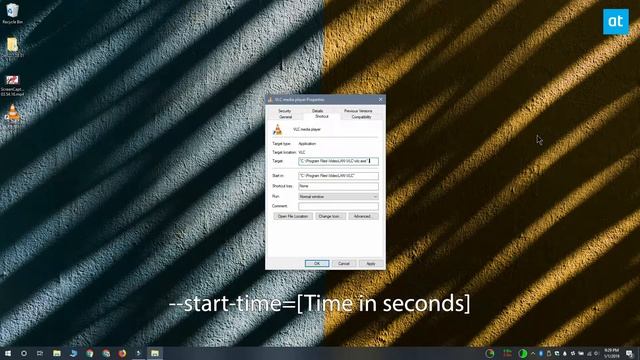Screen dimensions: 640x360
Task: Click the Apply button
Action: [x=371, y=264]
